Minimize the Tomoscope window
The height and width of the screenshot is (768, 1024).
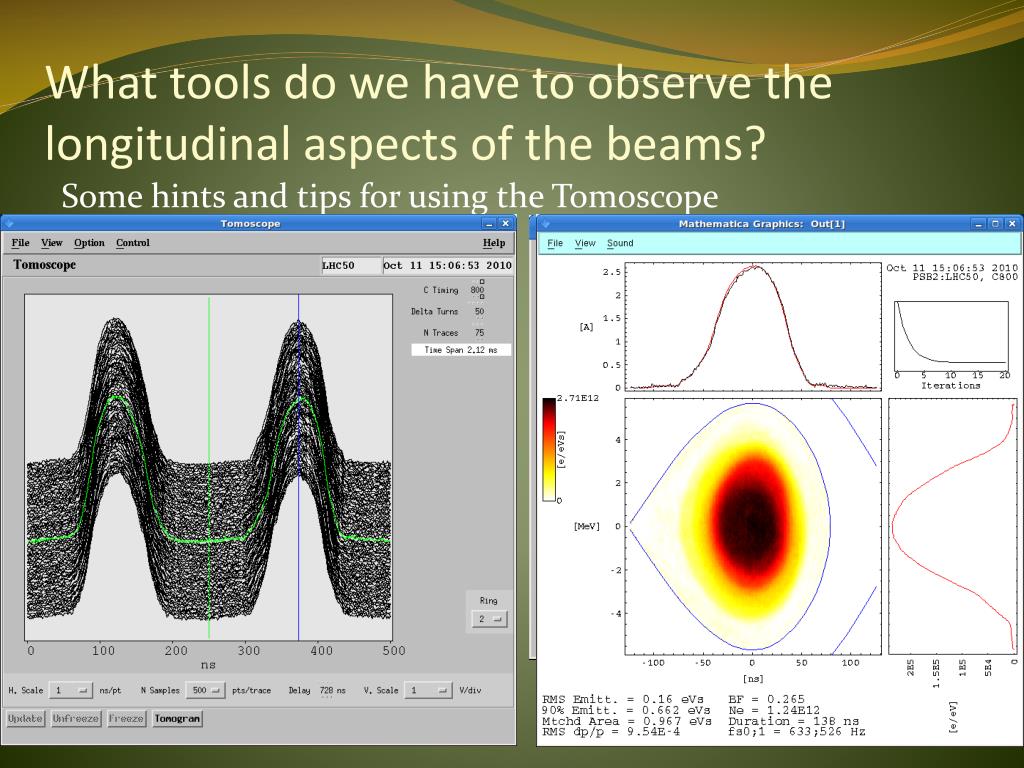[x=490, y=223]
